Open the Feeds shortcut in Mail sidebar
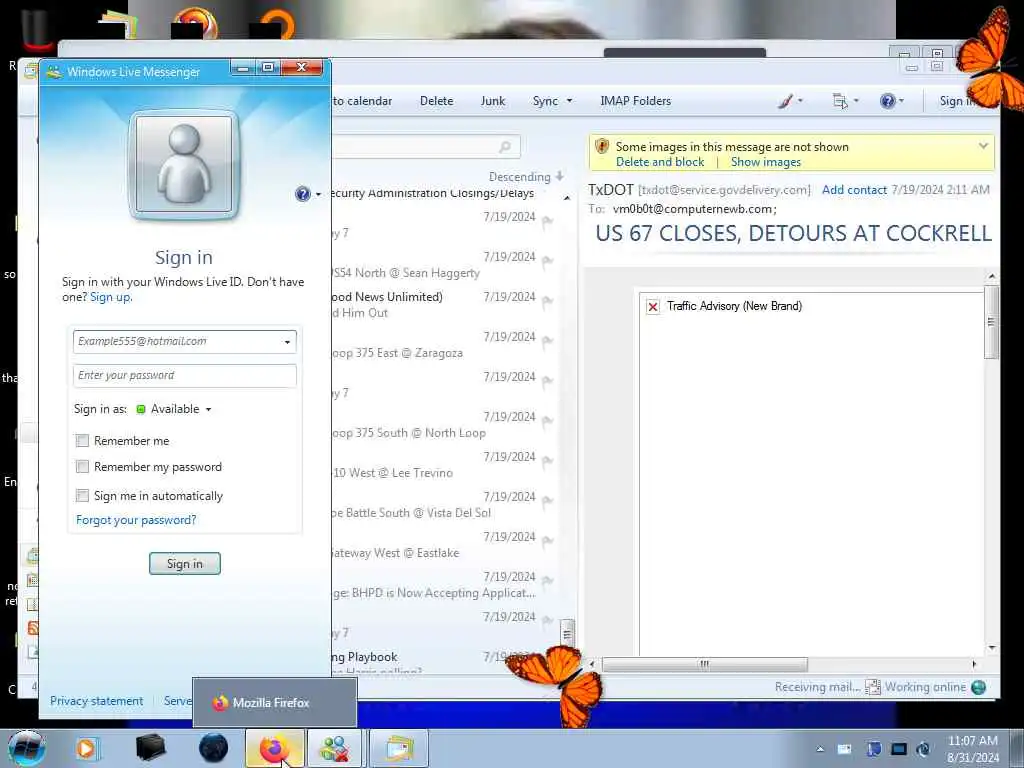Screen dimensions: 1024x768 coord(33,628)
